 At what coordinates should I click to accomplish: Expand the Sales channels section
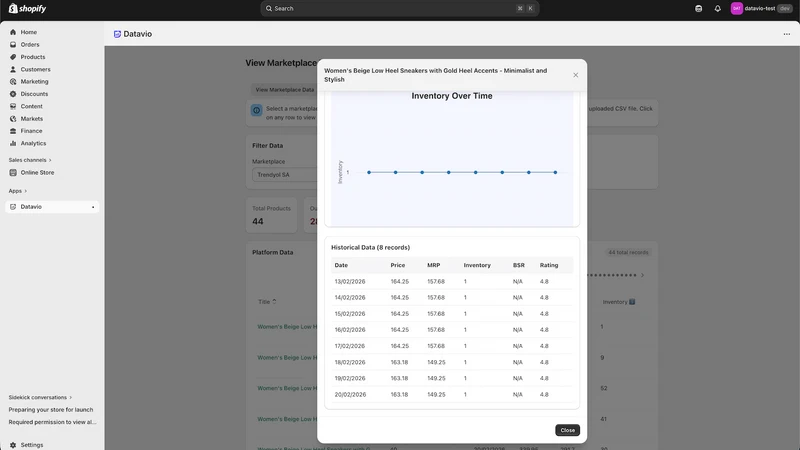(x=30, y=160)
